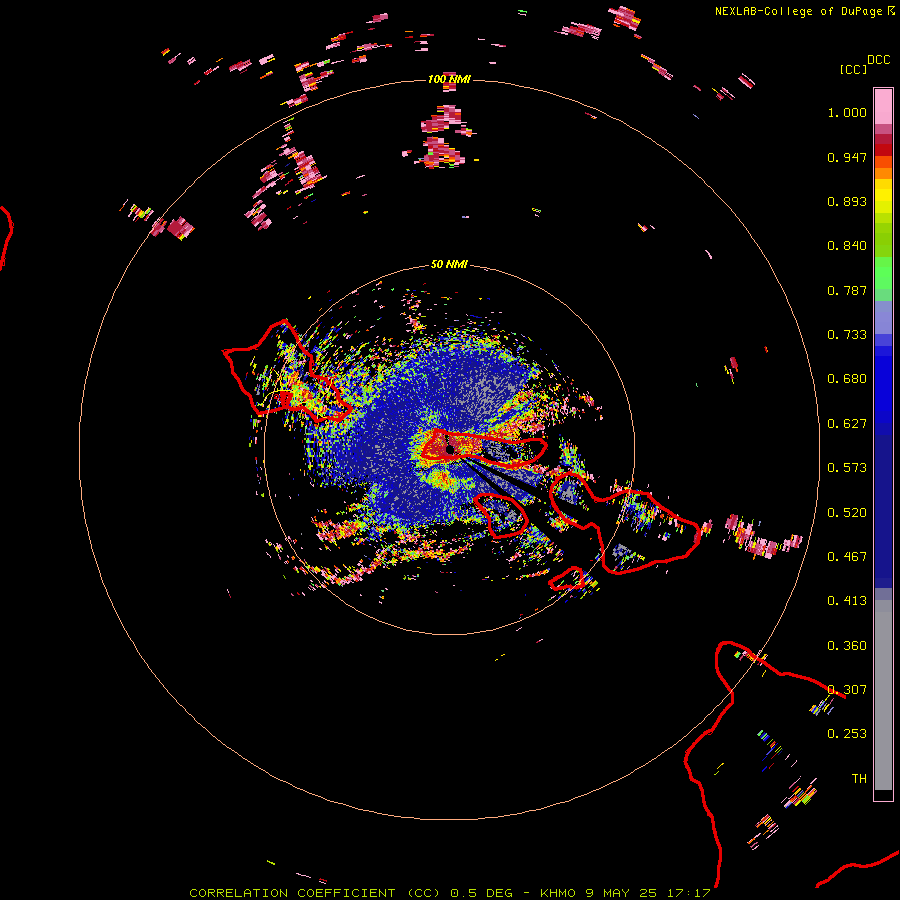Screen dimensions: 900x900
Task: Pick the 0.787 legend value
Action: [847, 290]
